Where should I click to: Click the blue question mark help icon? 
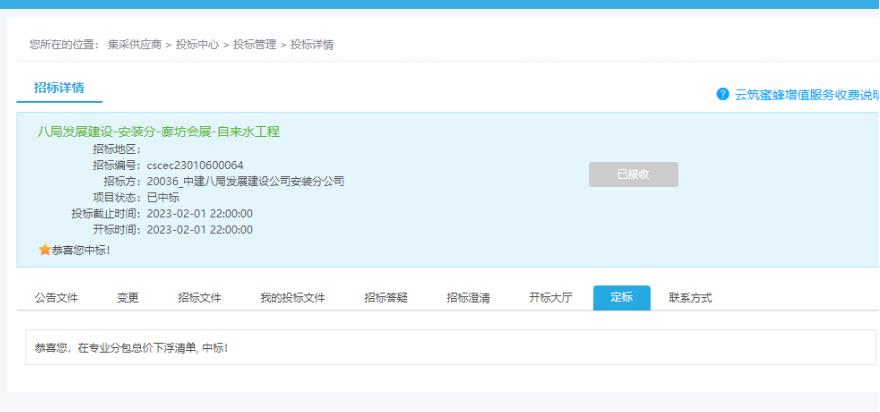click(723, 94)
